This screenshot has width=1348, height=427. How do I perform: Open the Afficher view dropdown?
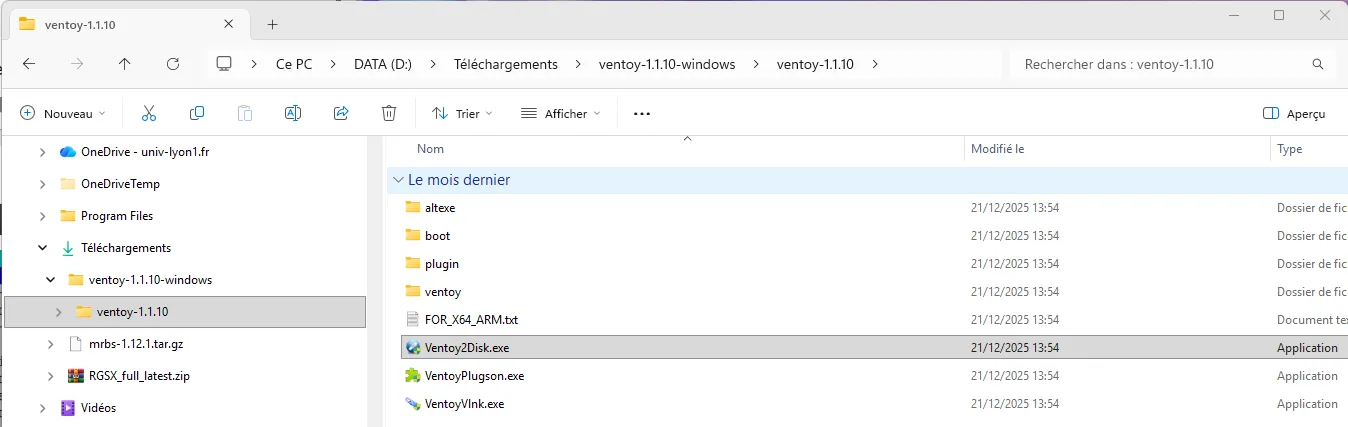[560, 113]
